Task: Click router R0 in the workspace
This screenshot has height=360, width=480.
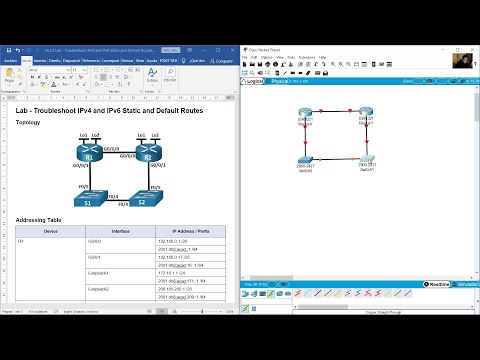Action: click(x=305, y=112)
